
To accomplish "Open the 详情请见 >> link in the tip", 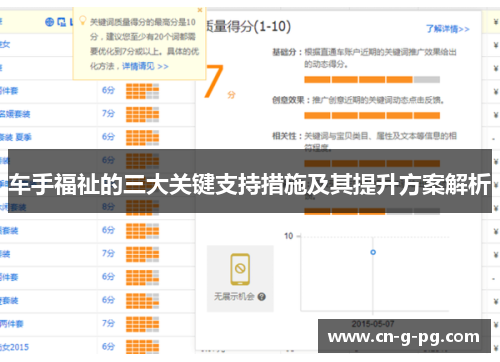I will click(x=145, y=66).
